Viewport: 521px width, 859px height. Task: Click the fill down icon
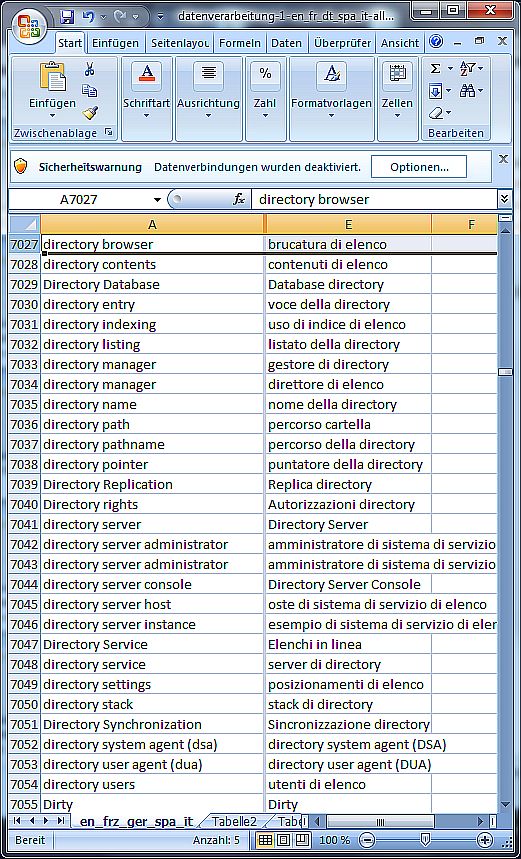[436, 91]
